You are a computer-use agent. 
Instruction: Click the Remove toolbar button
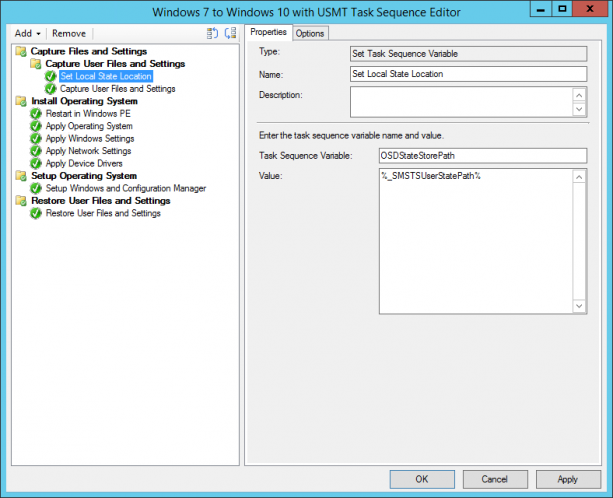pos(69,33)
